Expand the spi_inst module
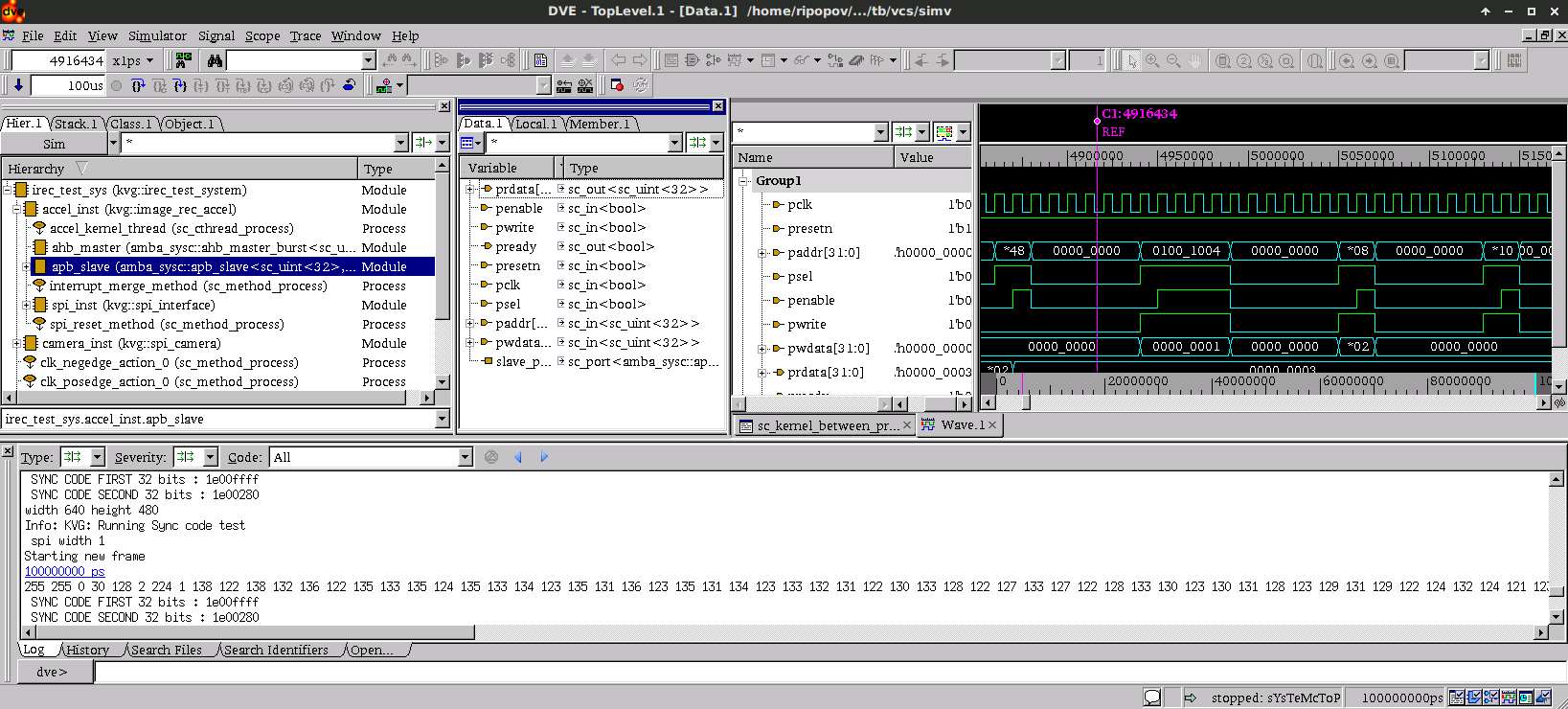 point(26,305)
